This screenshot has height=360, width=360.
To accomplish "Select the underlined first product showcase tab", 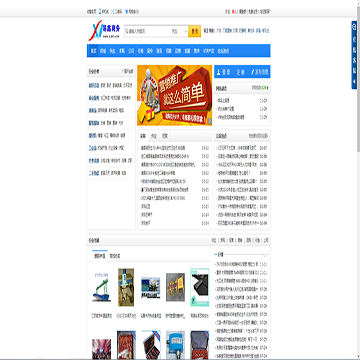I will click(x=100, y=256).
